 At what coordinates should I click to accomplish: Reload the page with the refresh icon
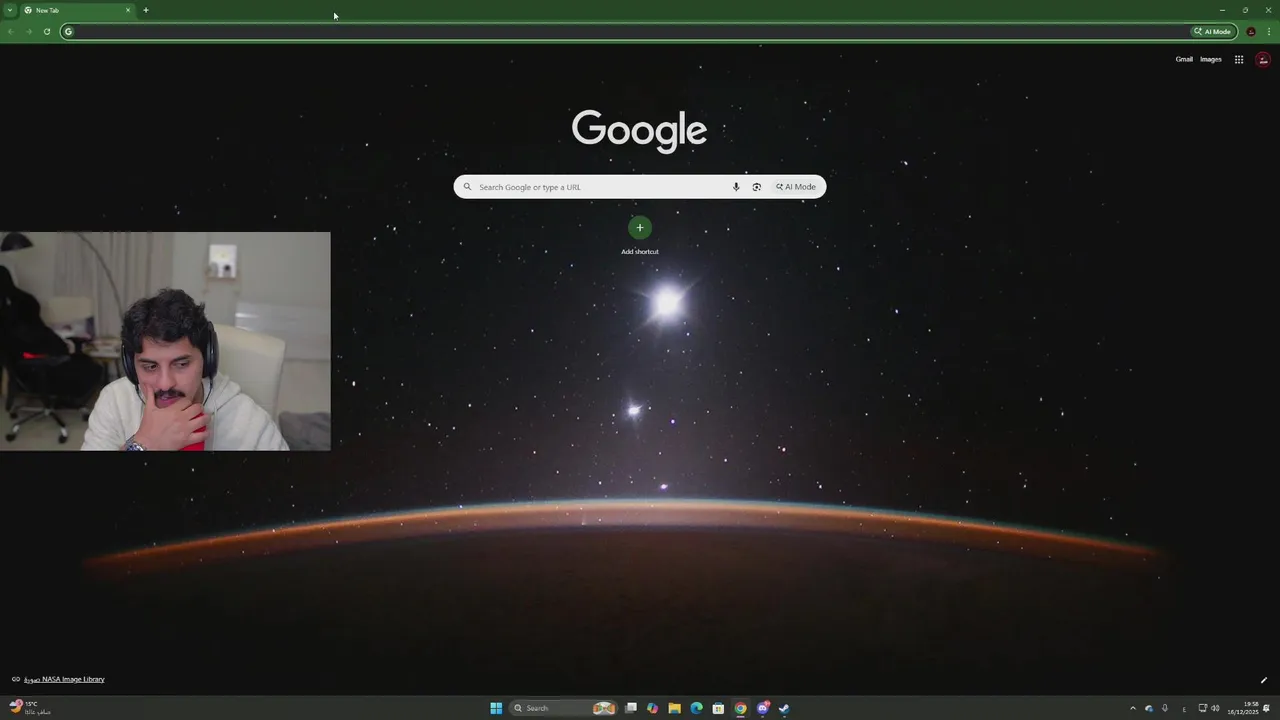tap(47, 31)
